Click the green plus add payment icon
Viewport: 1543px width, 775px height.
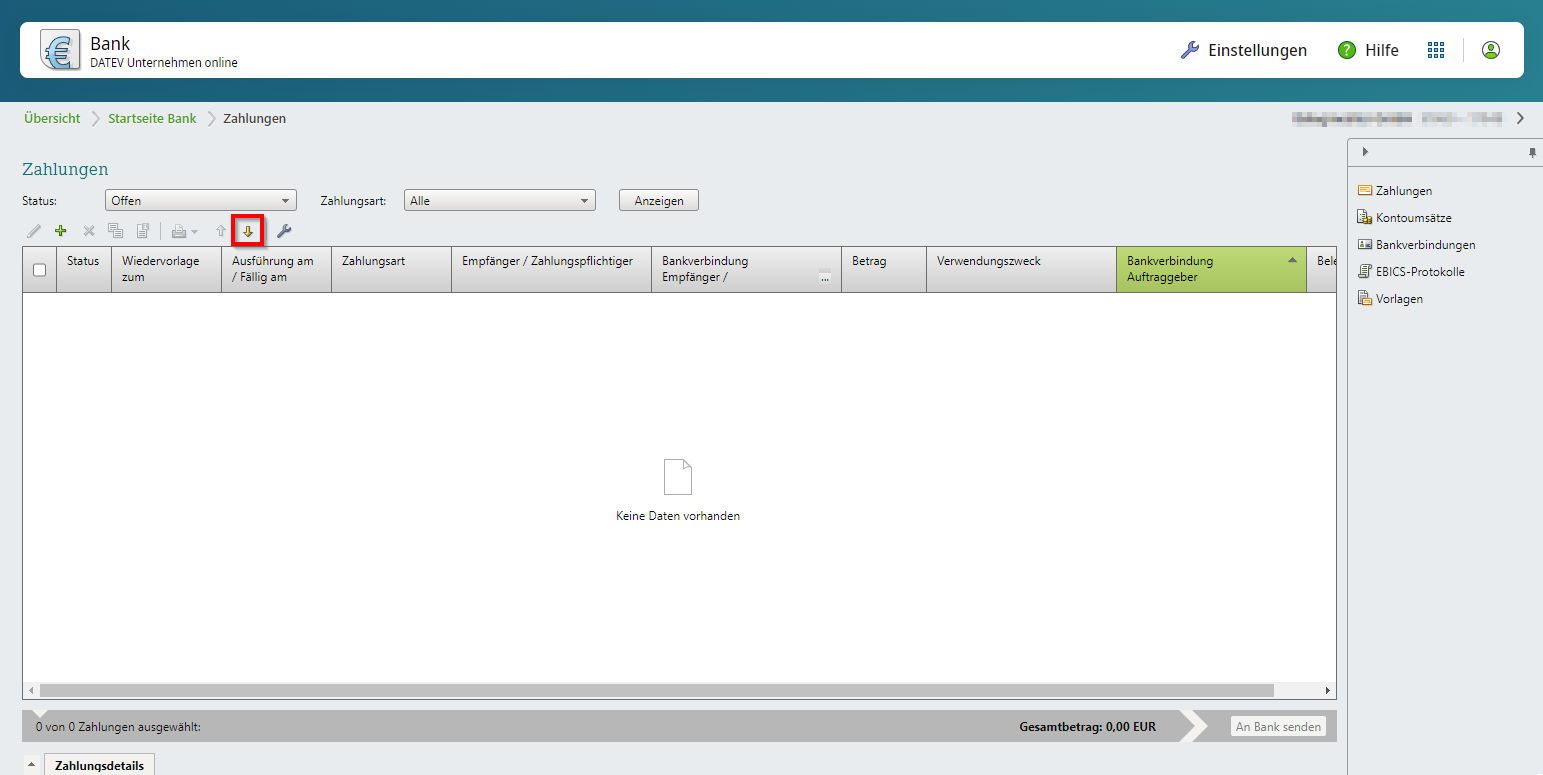click(61, 231)
